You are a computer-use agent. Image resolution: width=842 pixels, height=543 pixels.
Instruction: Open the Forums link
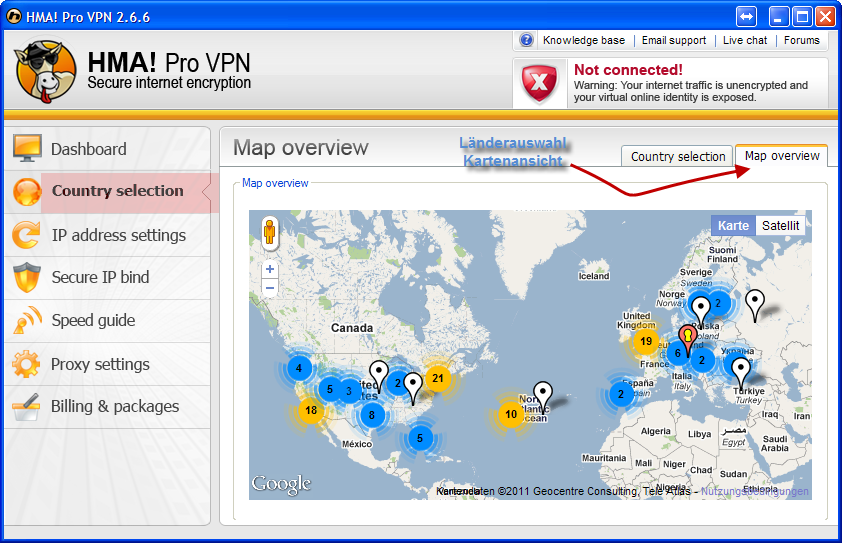802,40
